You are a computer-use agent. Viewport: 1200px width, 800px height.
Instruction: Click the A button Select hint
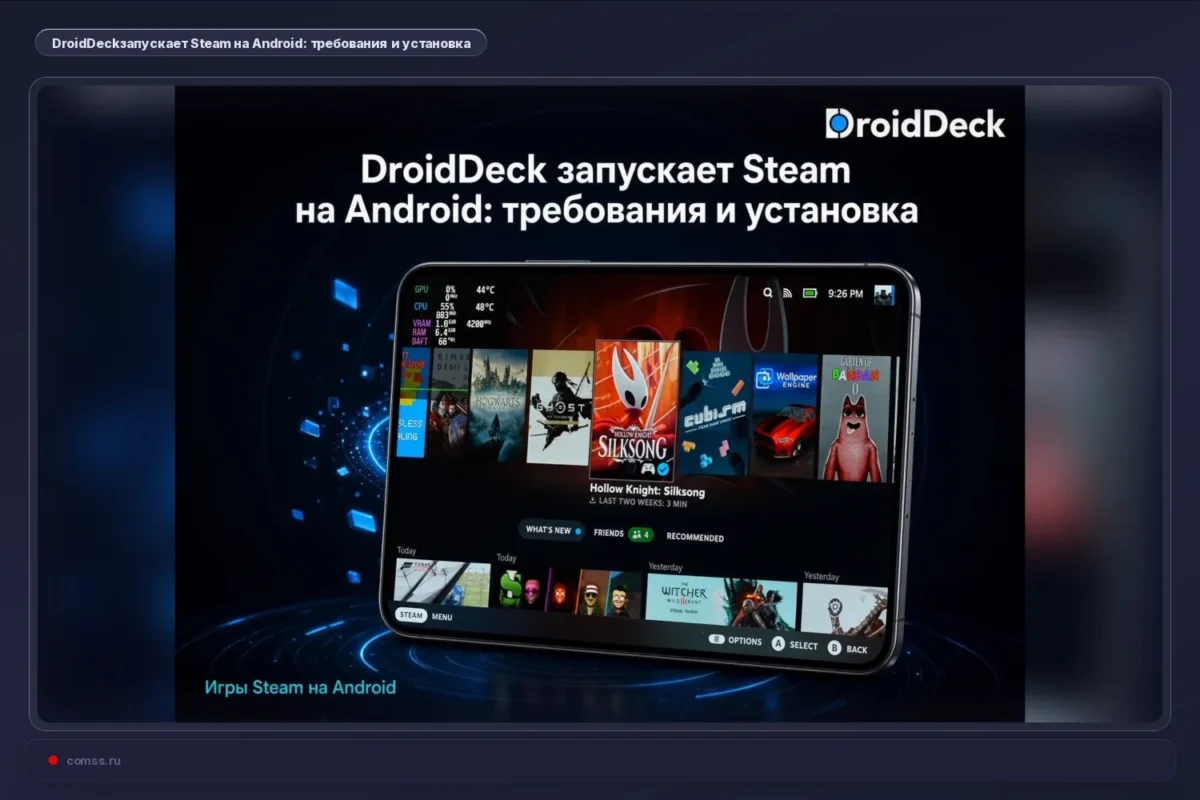[x=795, y=645]
